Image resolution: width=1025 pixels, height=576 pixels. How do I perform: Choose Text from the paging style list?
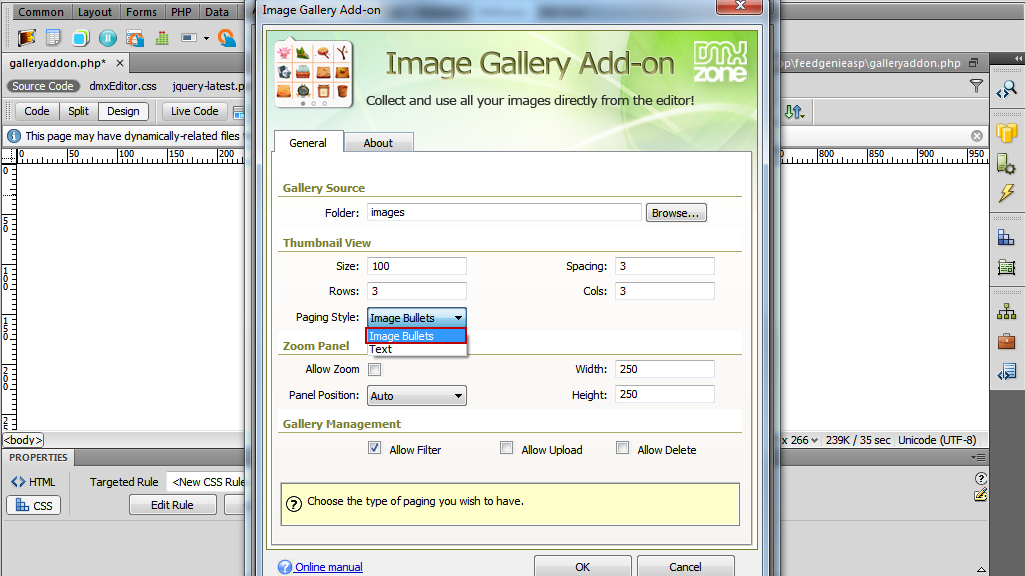click(x=416, y=349)
